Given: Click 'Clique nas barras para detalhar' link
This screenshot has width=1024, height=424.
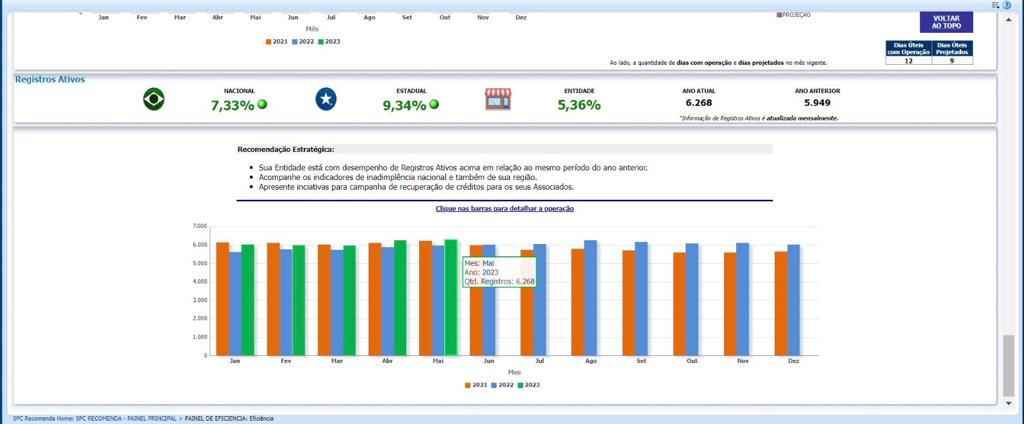Looking at the screenshot, I should coord(505,208).
